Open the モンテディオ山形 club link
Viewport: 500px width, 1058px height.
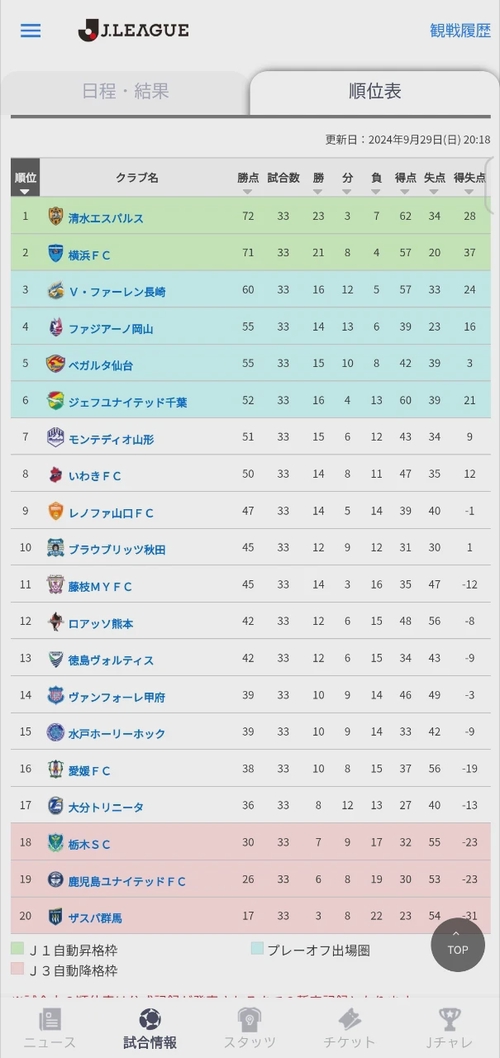(x=111, y=439)
